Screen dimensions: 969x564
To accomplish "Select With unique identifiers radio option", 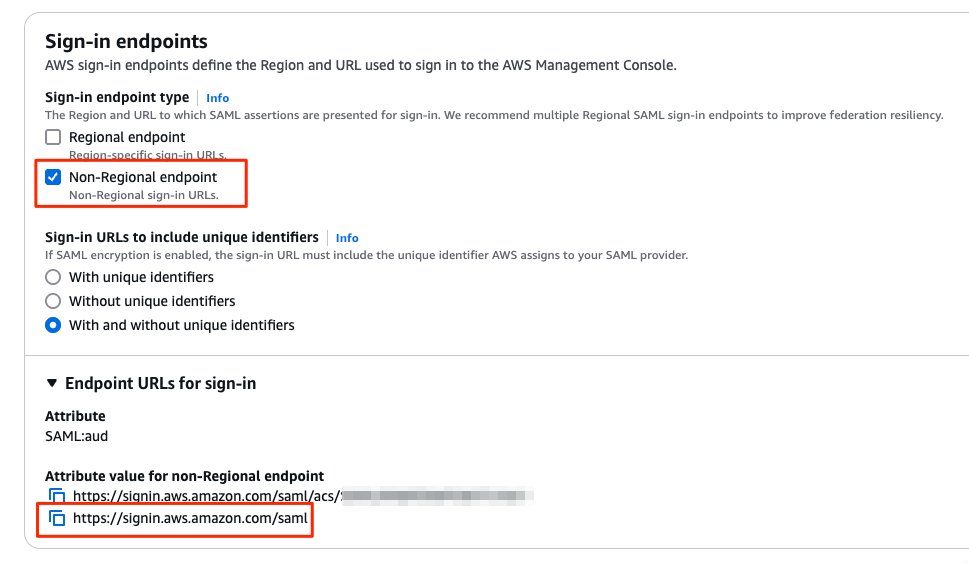I will pyautogui.click(x=53, y=277).
